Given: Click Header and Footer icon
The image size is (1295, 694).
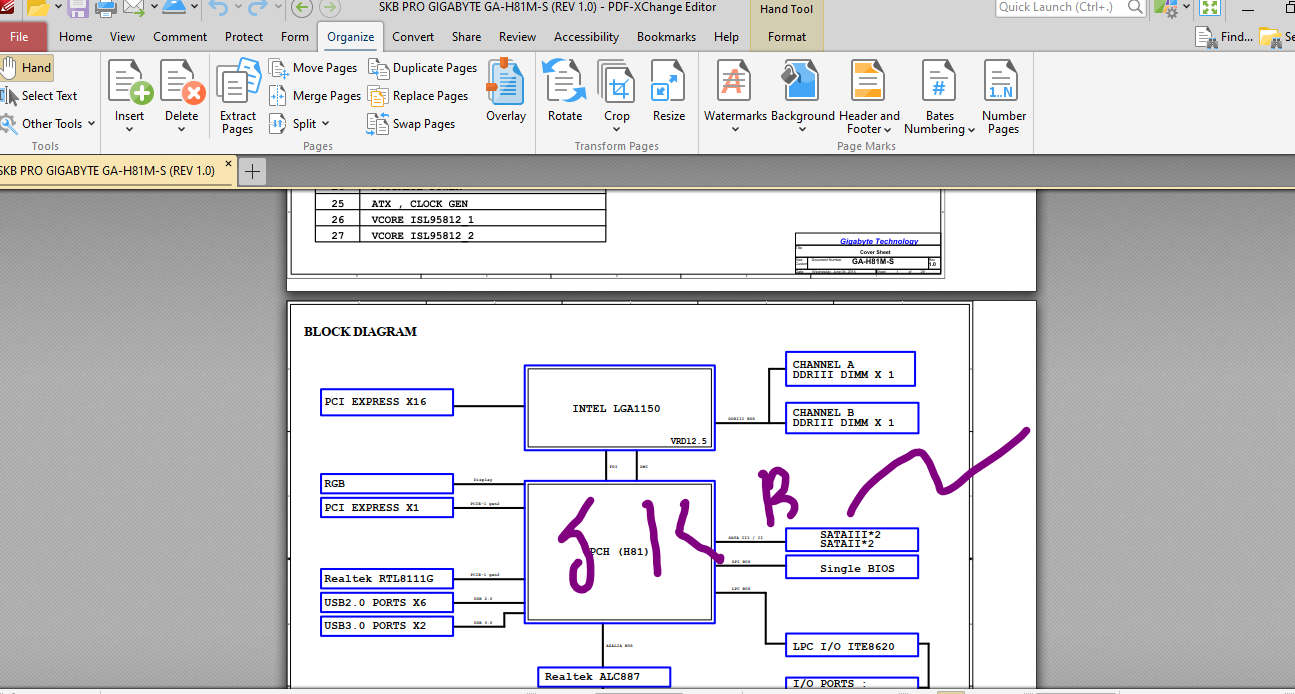Looking at the screenshot, I should tap(868, 81).
